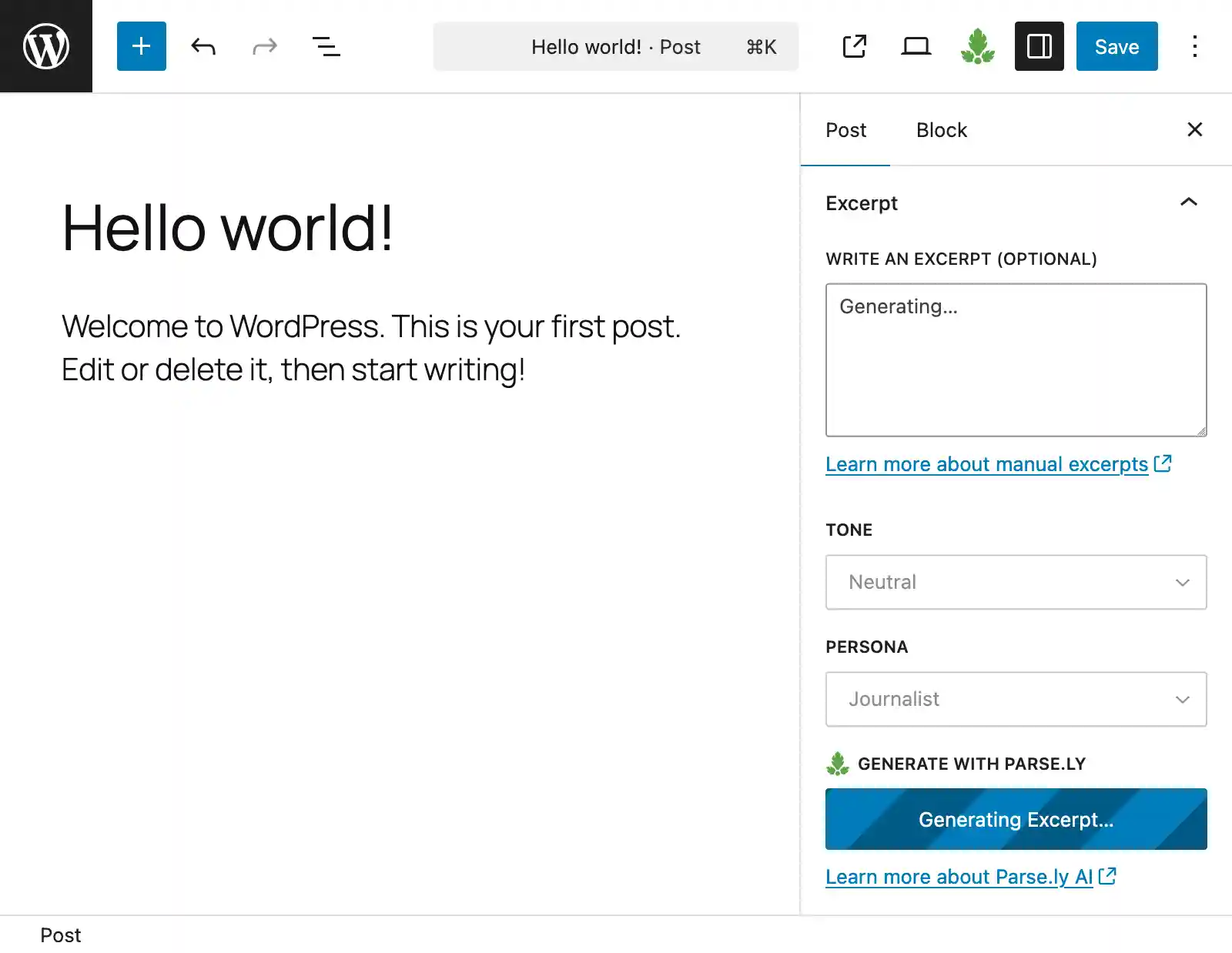The image size is (1232, 953).
Task: Redo the last change
Action: click(x=264, y=46)
